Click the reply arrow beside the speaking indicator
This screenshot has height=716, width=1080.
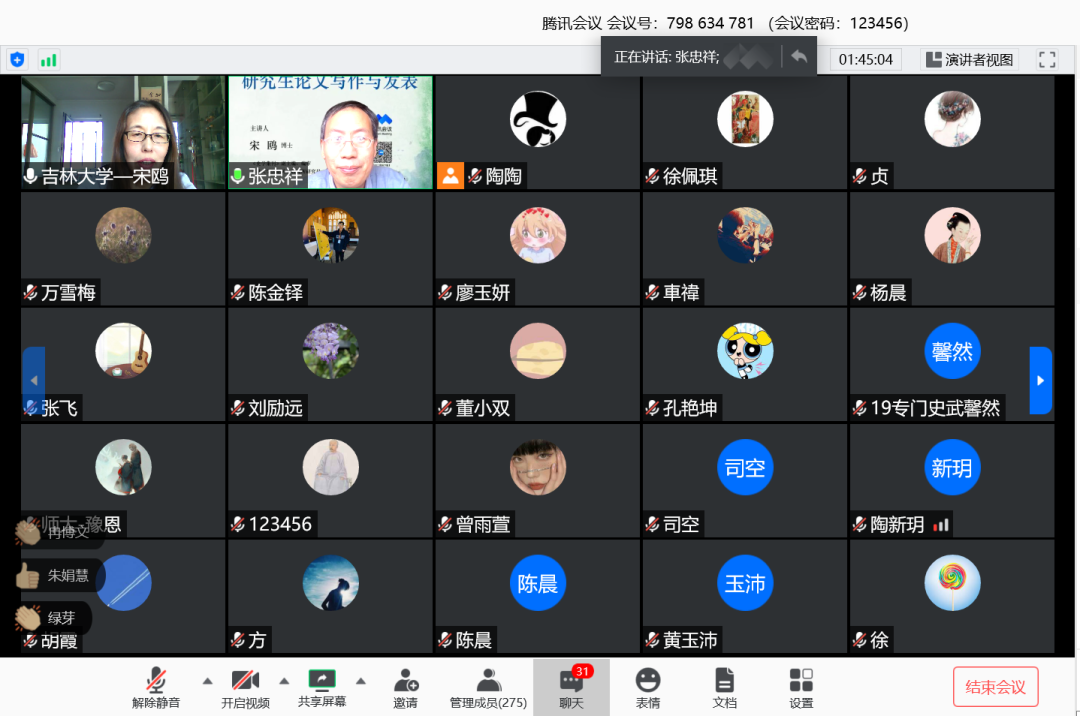point(799,56)
